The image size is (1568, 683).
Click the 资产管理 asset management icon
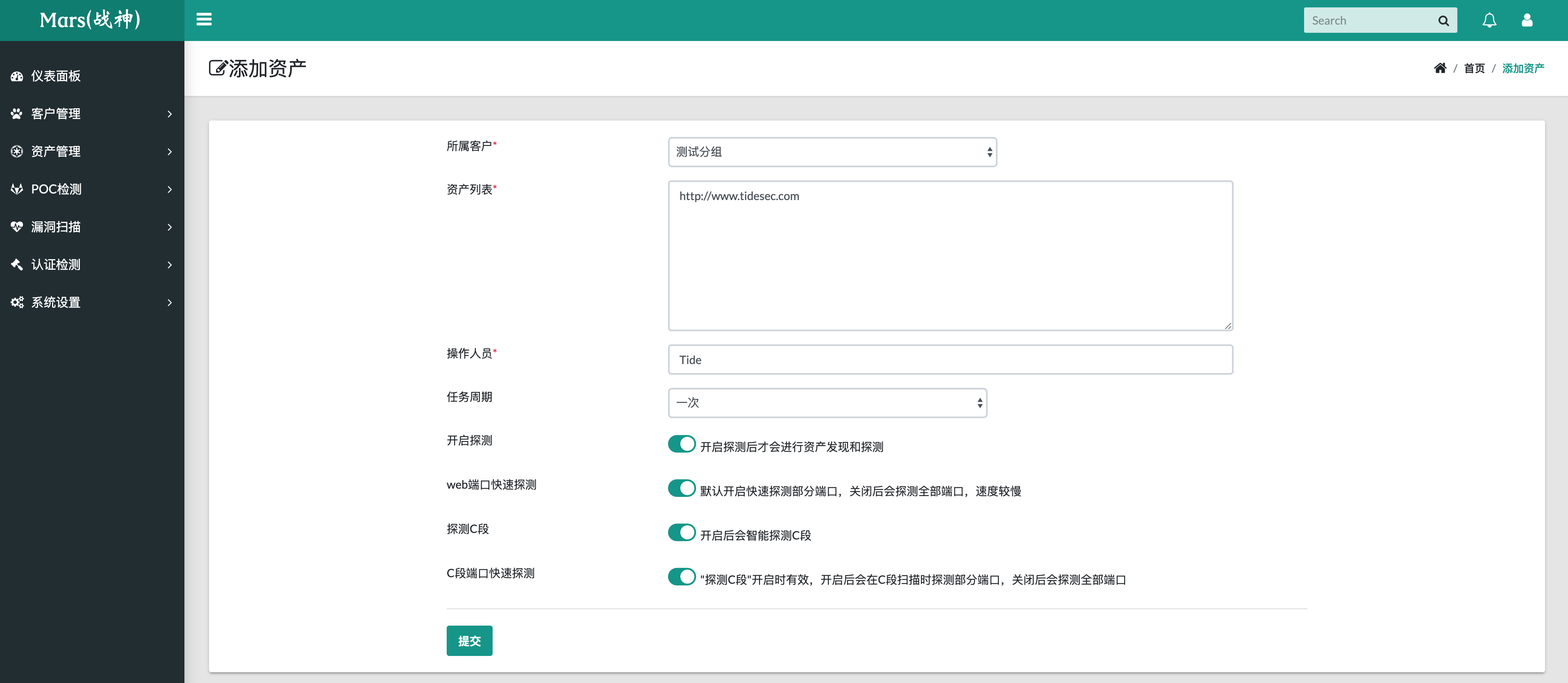[16, 151]
